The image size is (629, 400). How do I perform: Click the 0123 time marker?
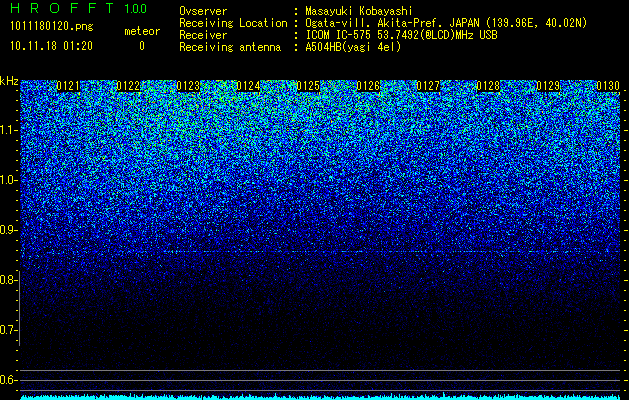188,86
